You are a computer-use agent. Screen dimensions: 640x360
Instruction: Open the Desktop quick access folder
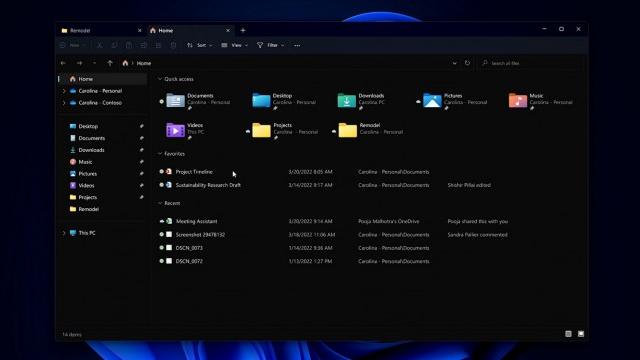[284, 100]
